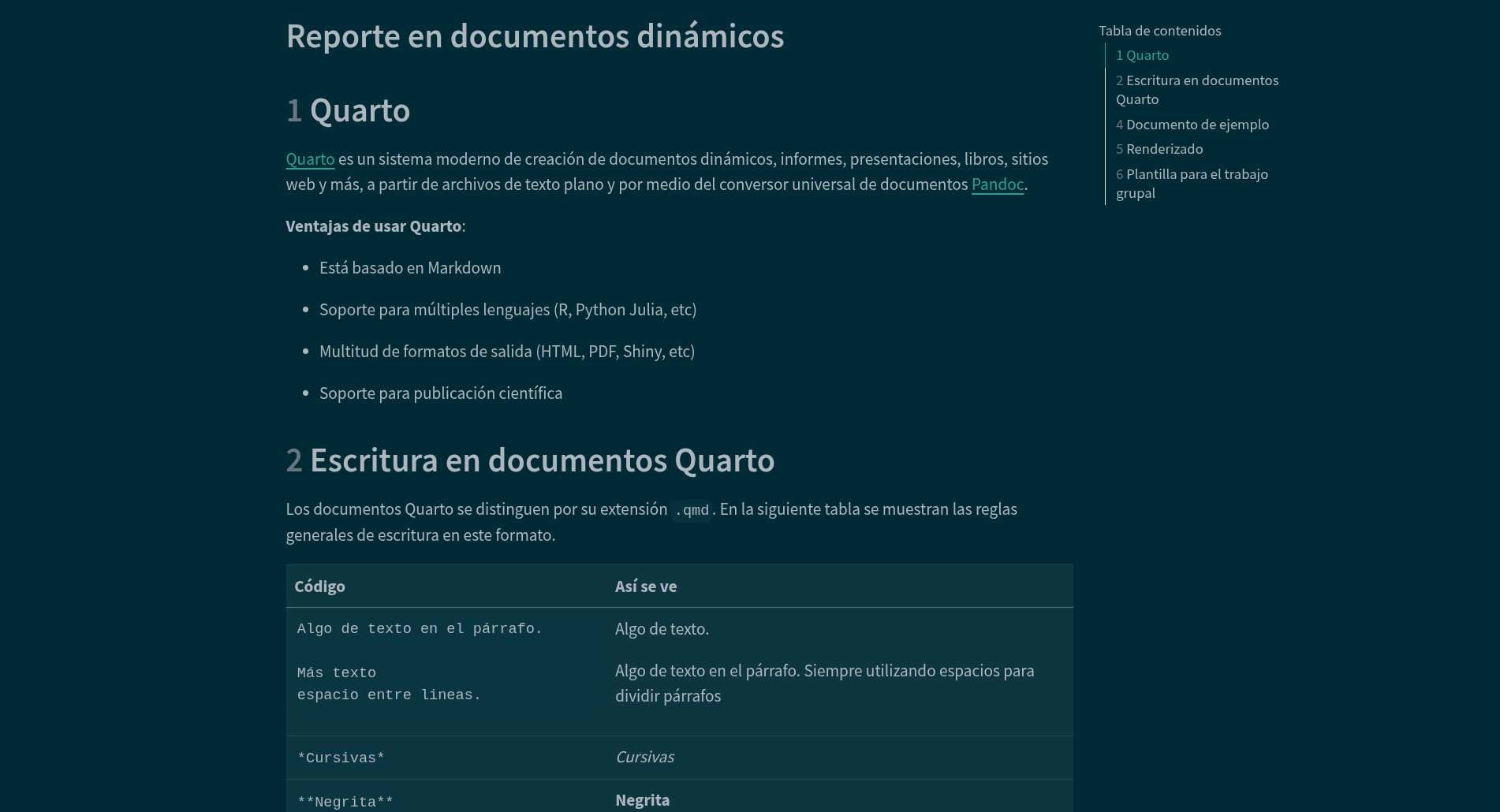
Task: Click the '2 Escritura en documentos Quarto' heading
Action: [x=530, y=460]
